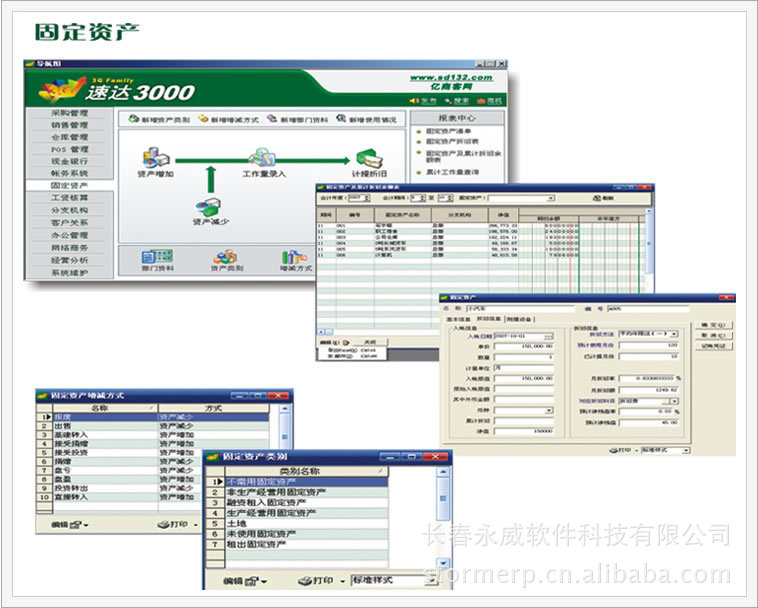Screen dimensions: 758x608
Task: Click the scroll up arrow in the 固定资产类别 window
Action: 443,472
